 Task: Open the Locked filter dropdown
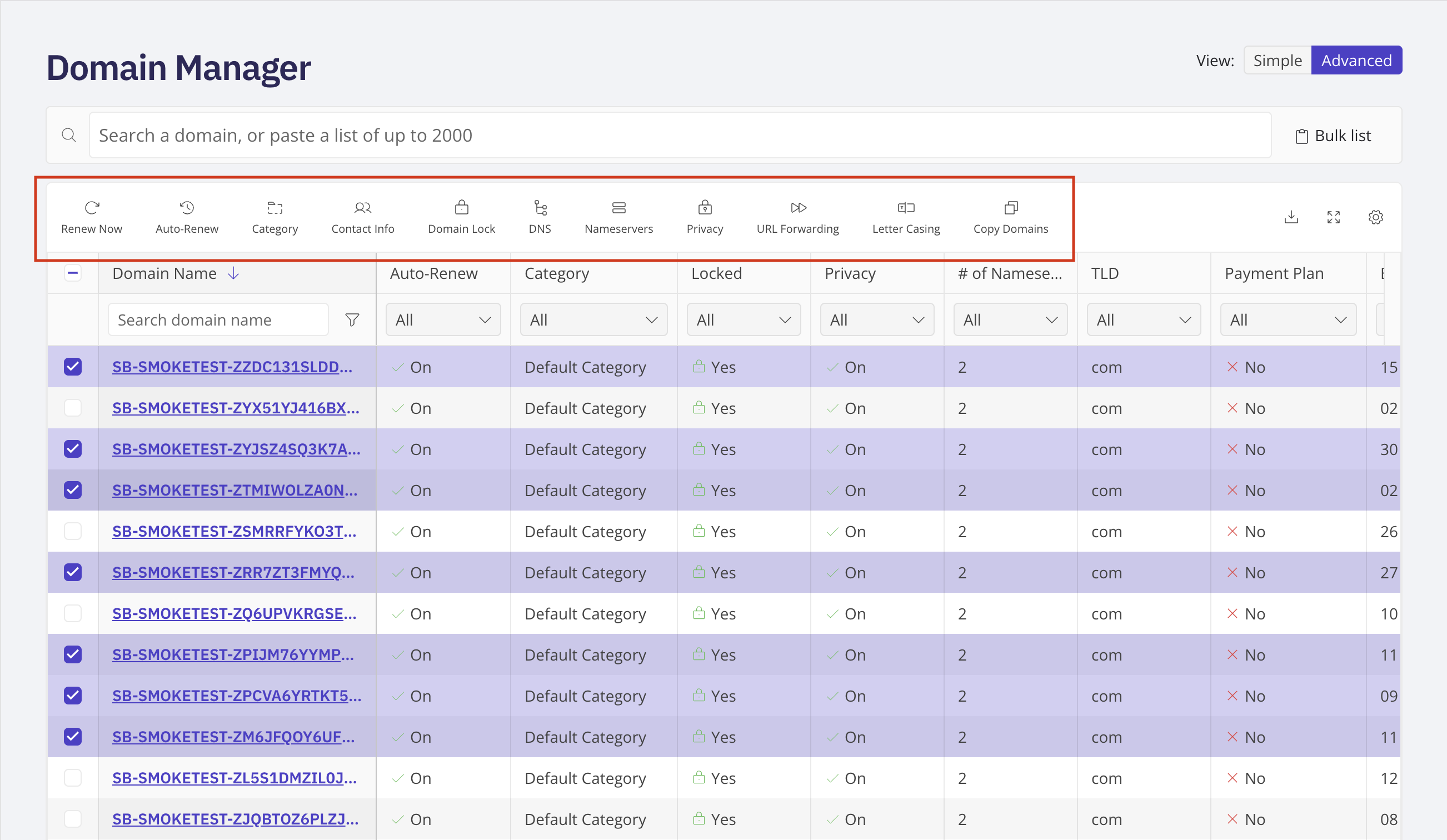click(x=744, y=320)
